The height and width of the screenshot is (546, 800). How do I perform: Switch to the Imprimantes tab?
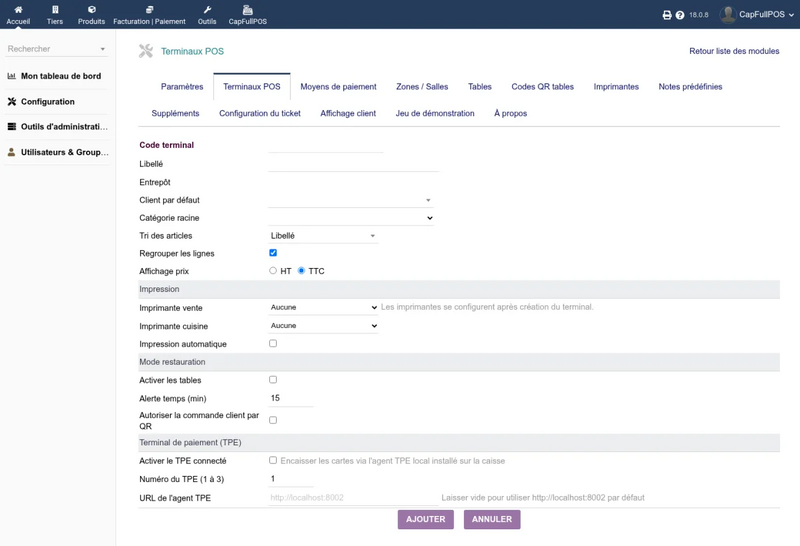[616, 87]
